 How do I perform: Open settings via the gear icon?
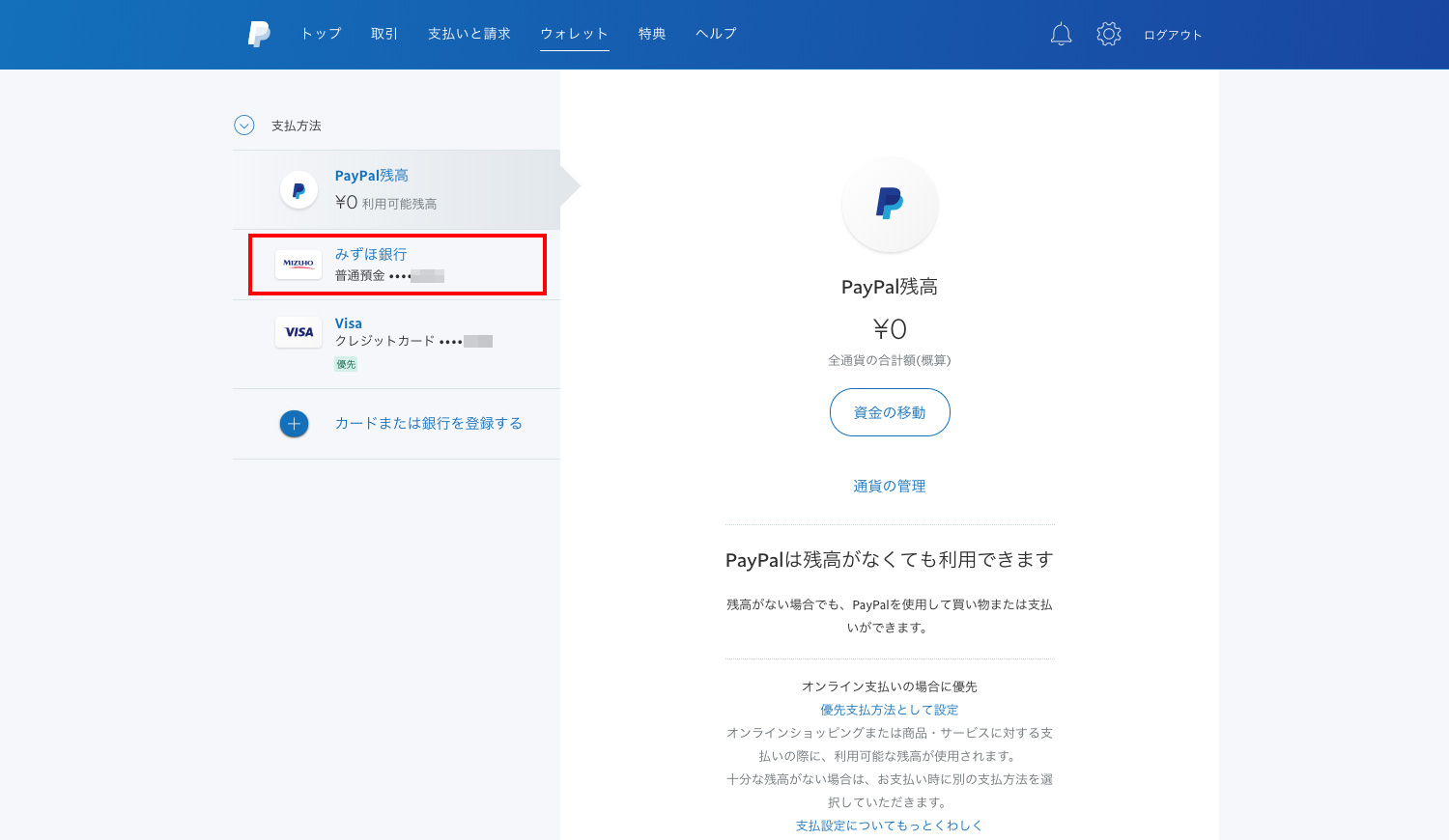[1109, 34]
